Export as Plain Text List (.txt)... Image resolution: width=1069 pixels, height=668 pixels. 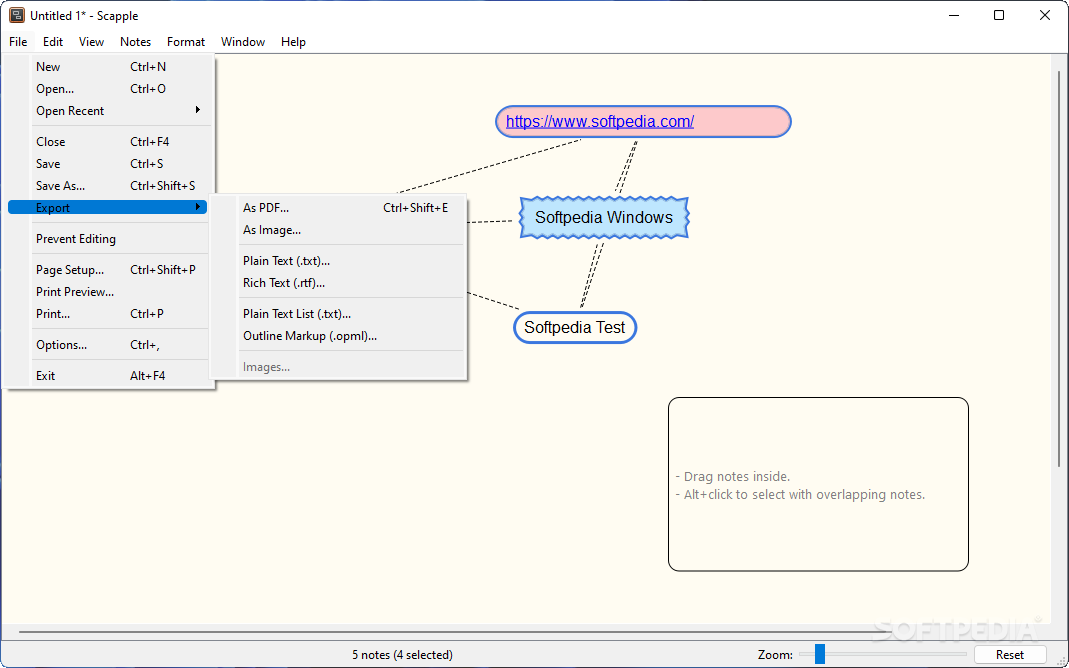[x=339, y=314]
